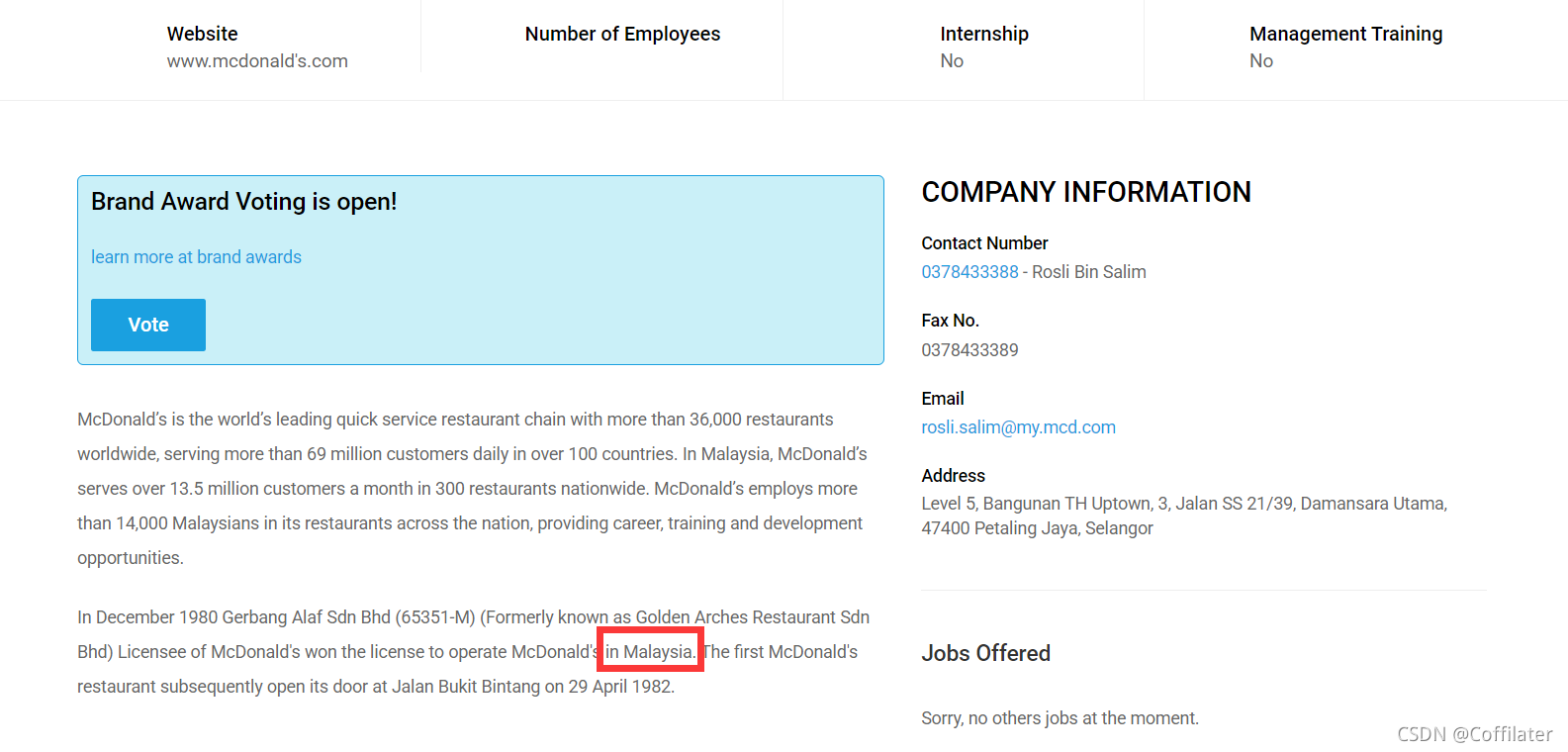Image resolution: width=1568 pixels, height=752 pixels.
Task: Click the 'in Malaysia.' phrase in paragraph
Action: click(650, 652)
